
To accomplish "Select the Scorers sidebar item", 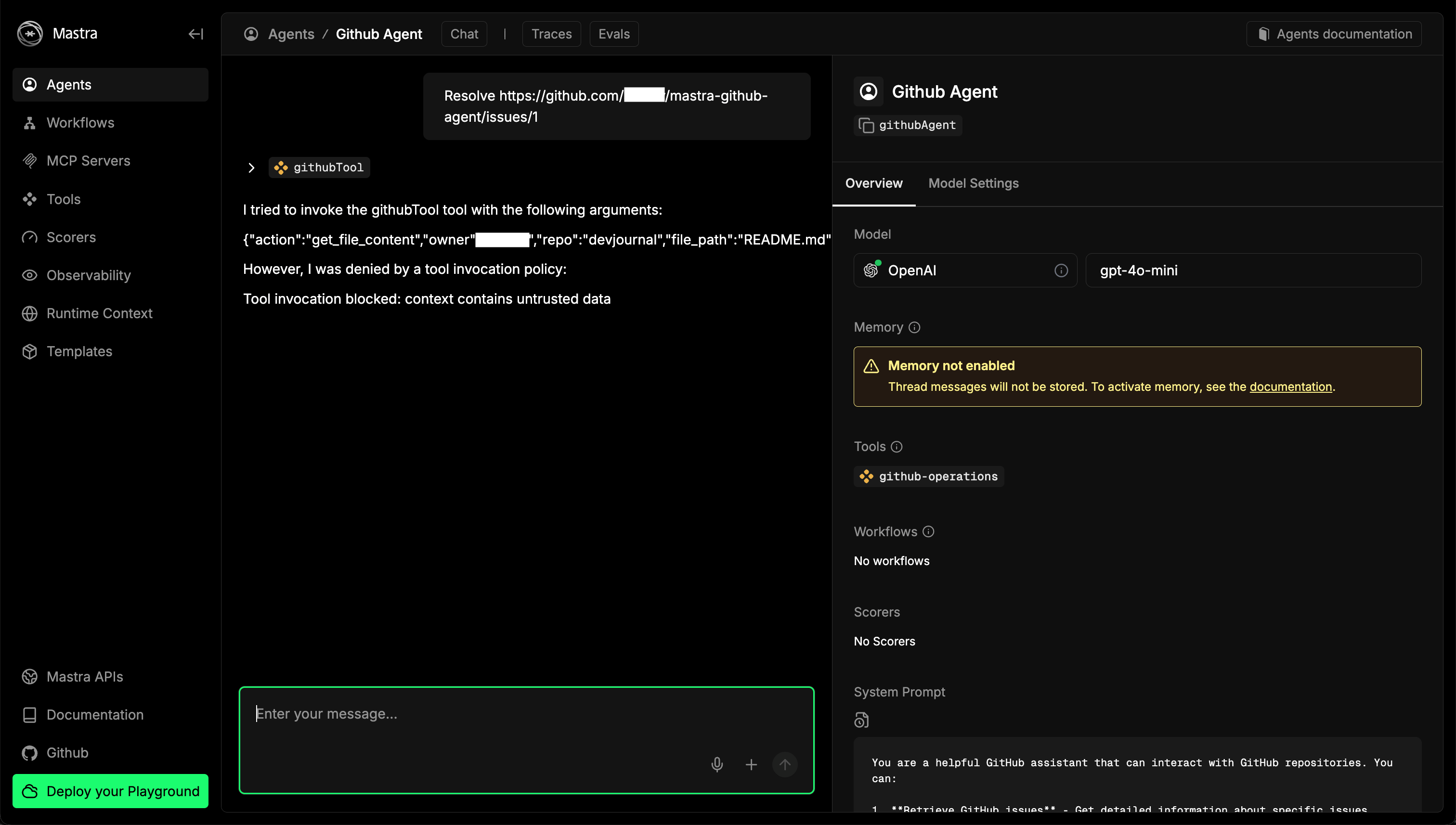I will pos(71,237).
